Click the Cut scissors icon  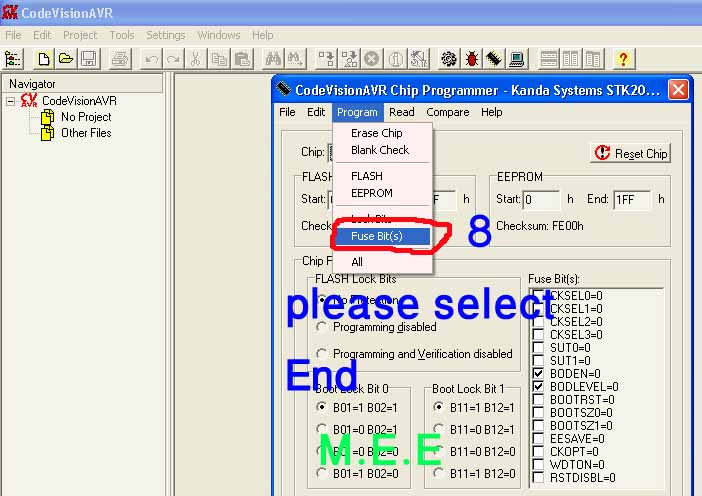tap(196, 59)
